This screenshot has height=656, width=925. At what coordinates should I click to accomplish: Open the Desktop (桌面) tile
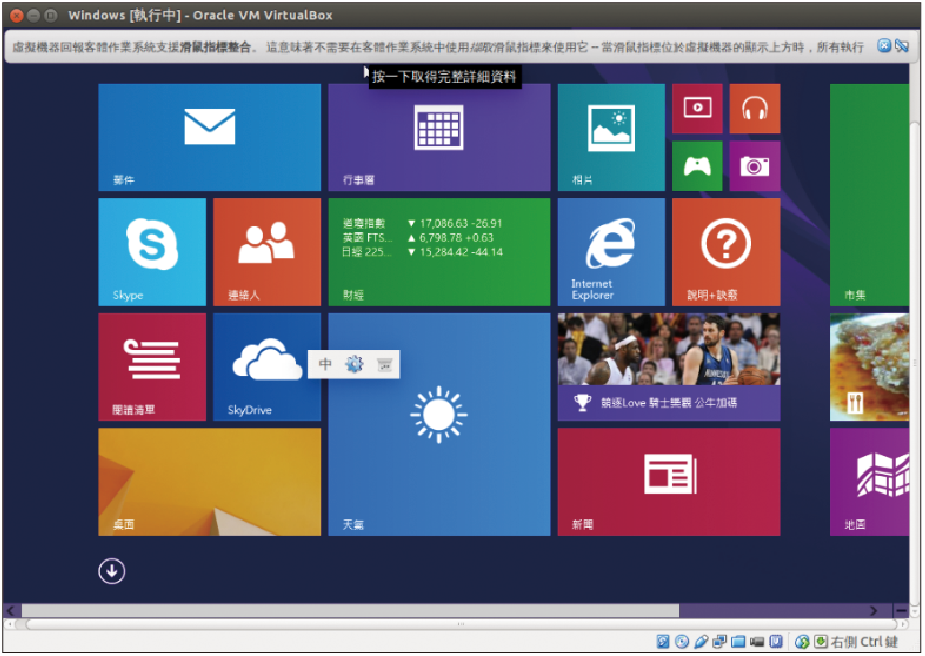click(209, 482)
